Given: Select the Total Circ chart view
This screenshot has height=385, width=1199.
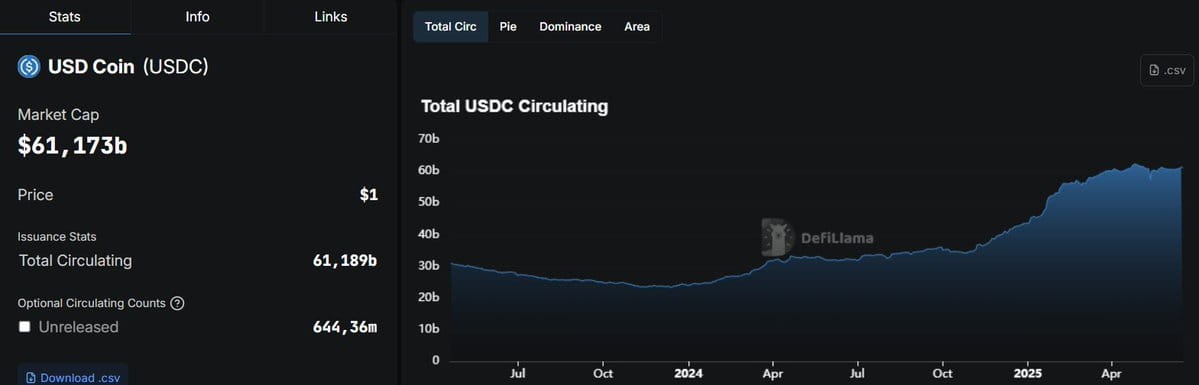Looking at the screenshot, I should (x=451, y=27).
